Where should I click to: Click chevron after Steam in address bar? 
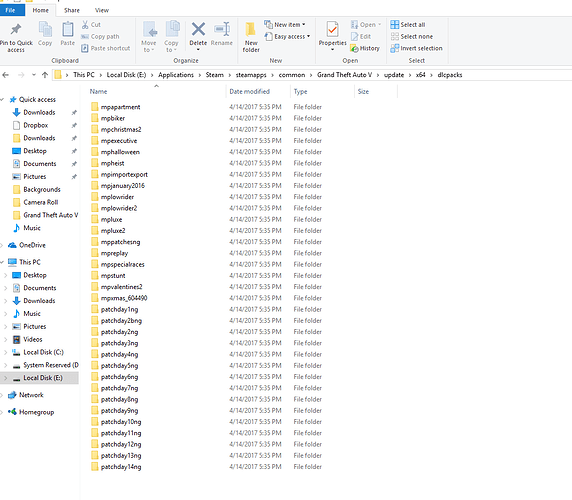pyautogui.click(x=230, y=75)
